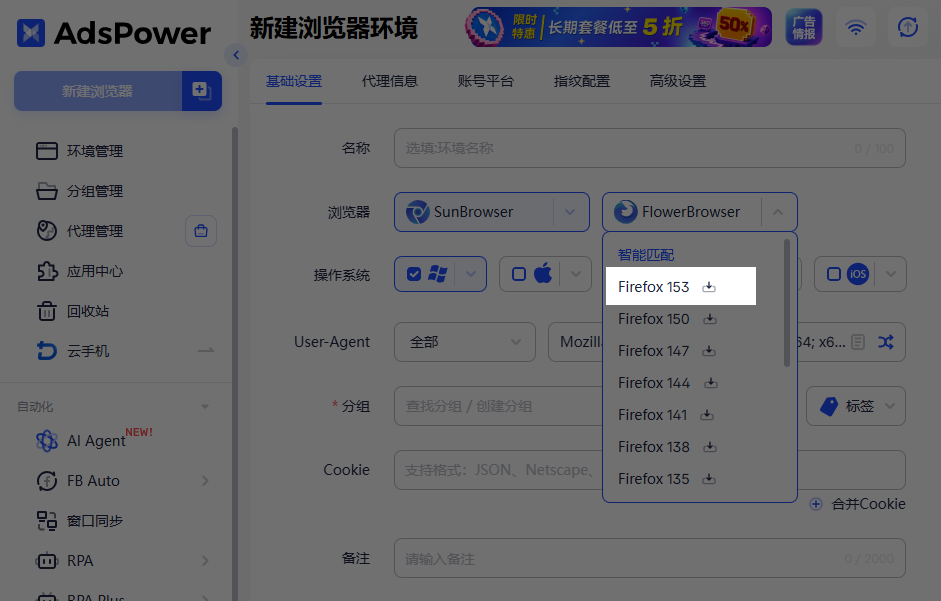The width and height of the screenshot is (941, 601).
Task: Switch to the 代理信息 tab
Action: pos(389,81)
